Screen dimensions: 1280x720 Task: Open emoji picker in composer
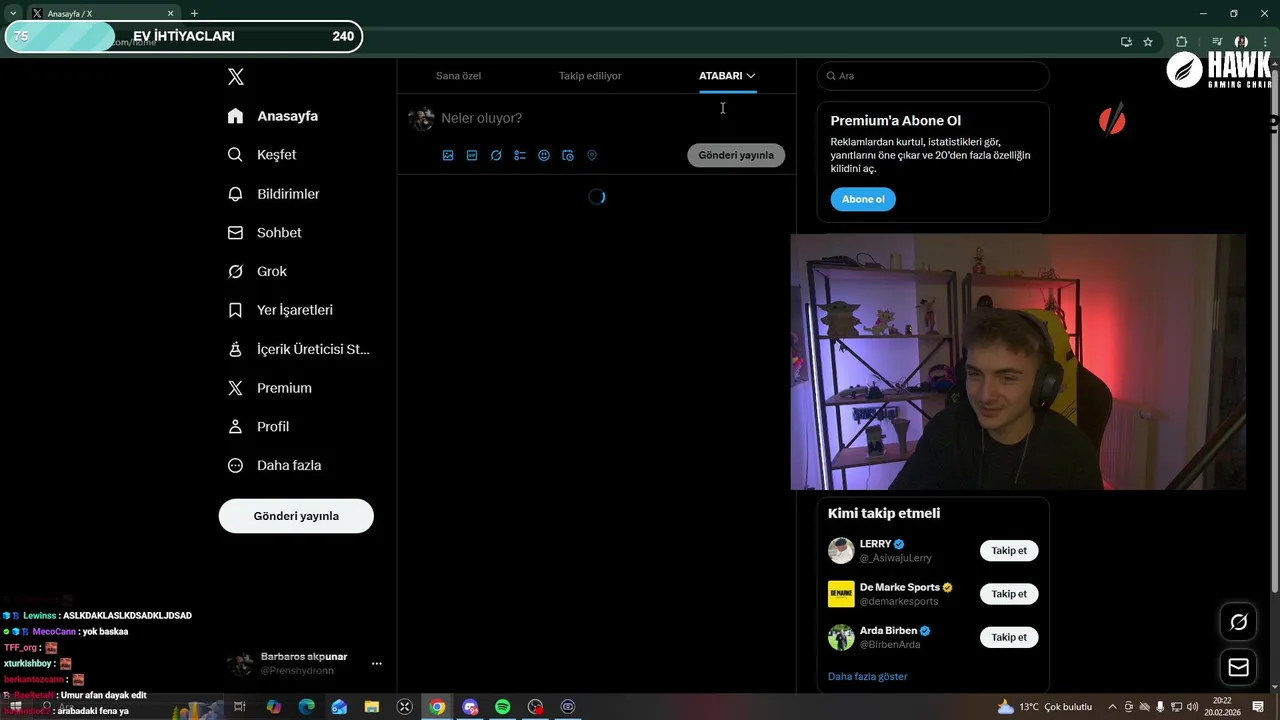[x=544, y=155]
